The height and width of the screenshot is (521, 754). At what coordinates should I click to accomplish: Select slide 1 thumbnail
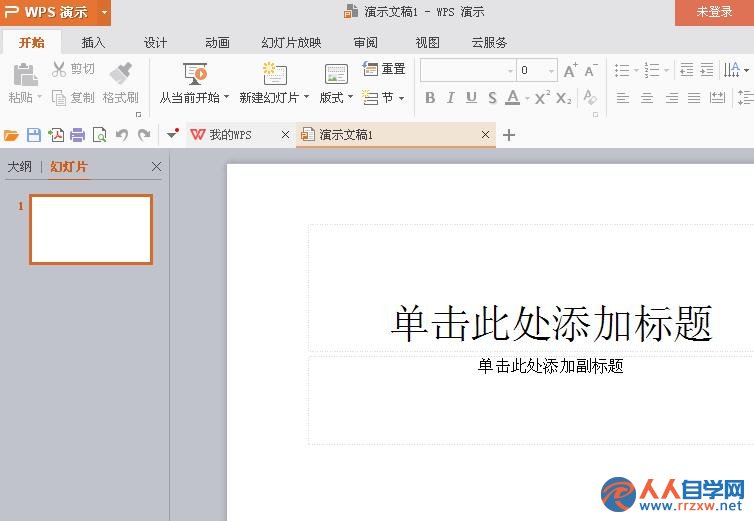click(x=91, y=229)
